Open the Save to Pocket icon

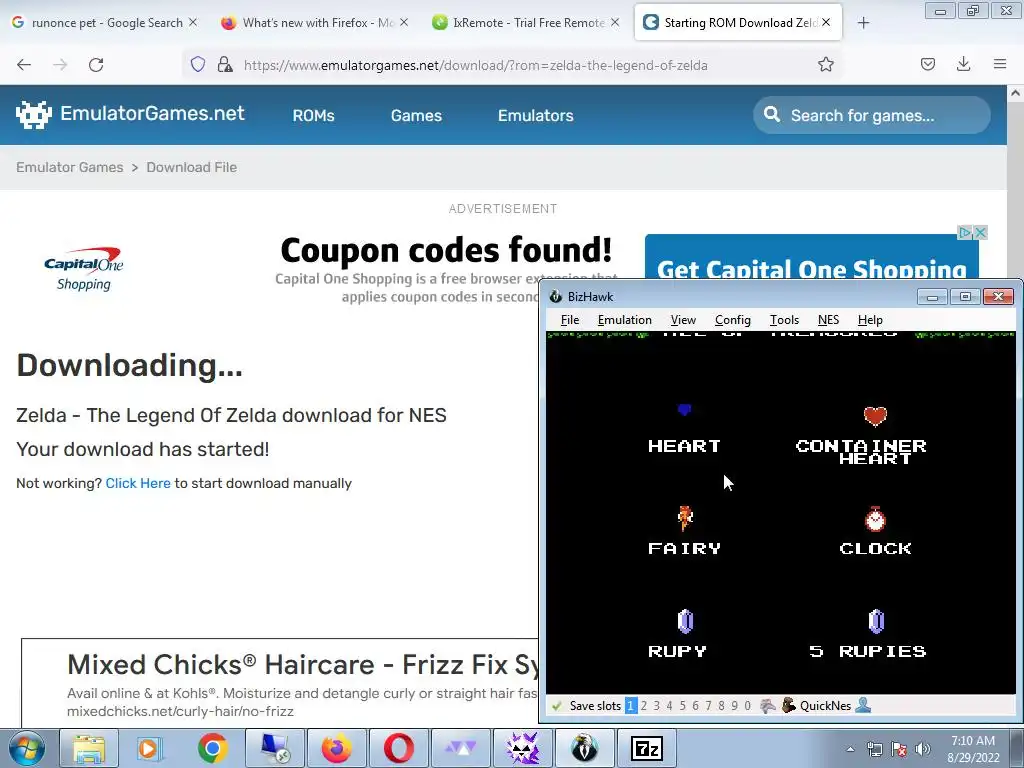[927, 64]
